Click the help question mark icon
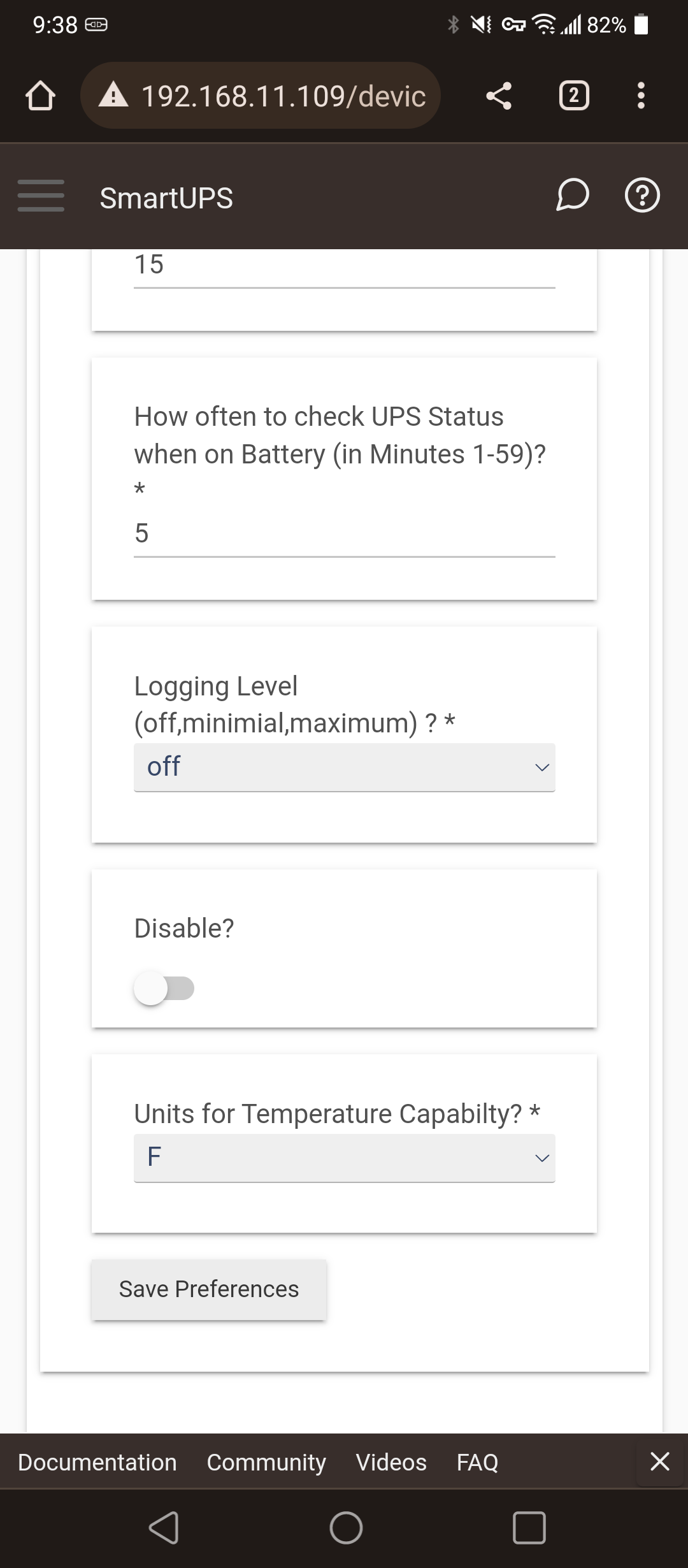The width and height of the screenshot is (688, 1568). coord(641,196)
